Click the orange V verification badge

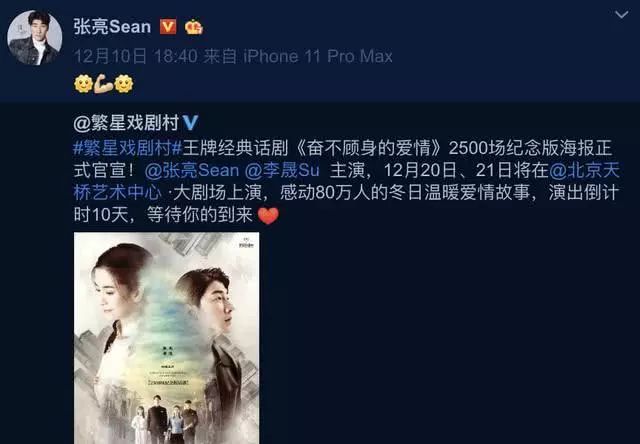coord(168,27)
